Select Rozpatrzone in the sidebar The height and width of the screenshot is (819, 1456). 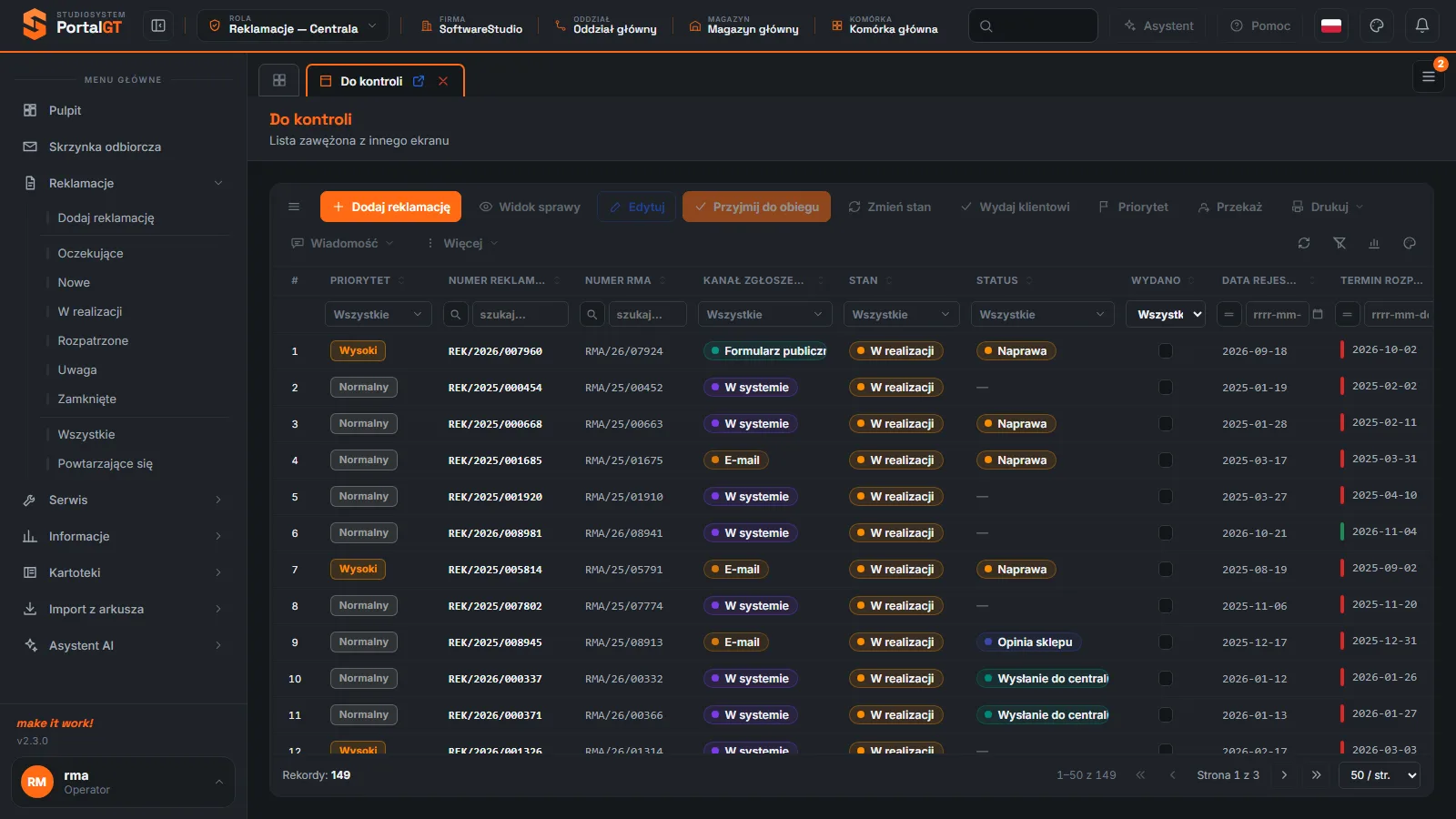click(x=93, y=340)
